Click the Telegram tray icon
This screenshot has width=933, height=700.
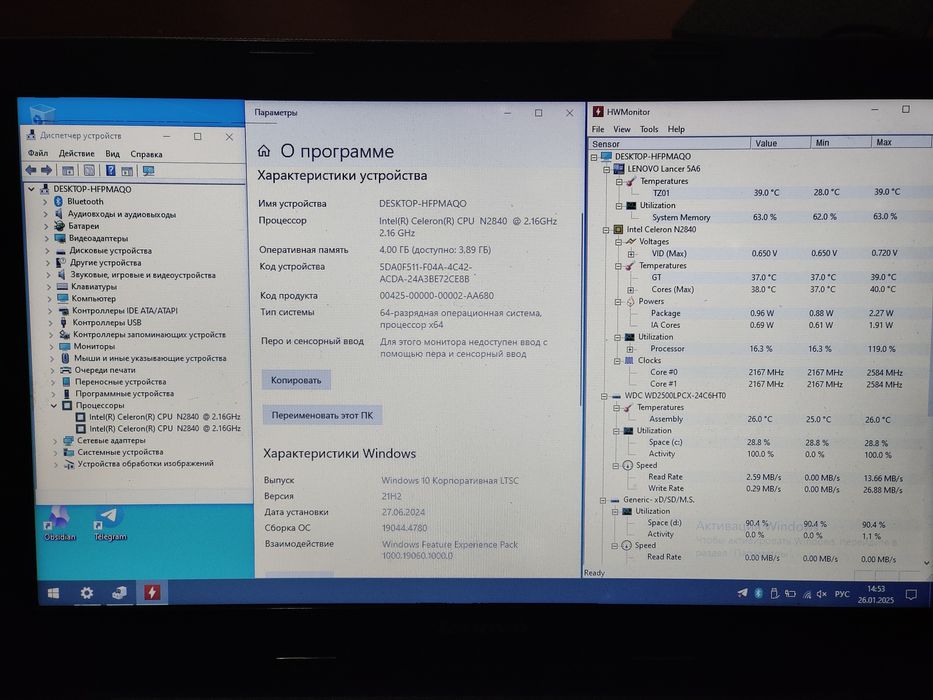(742, 593)
